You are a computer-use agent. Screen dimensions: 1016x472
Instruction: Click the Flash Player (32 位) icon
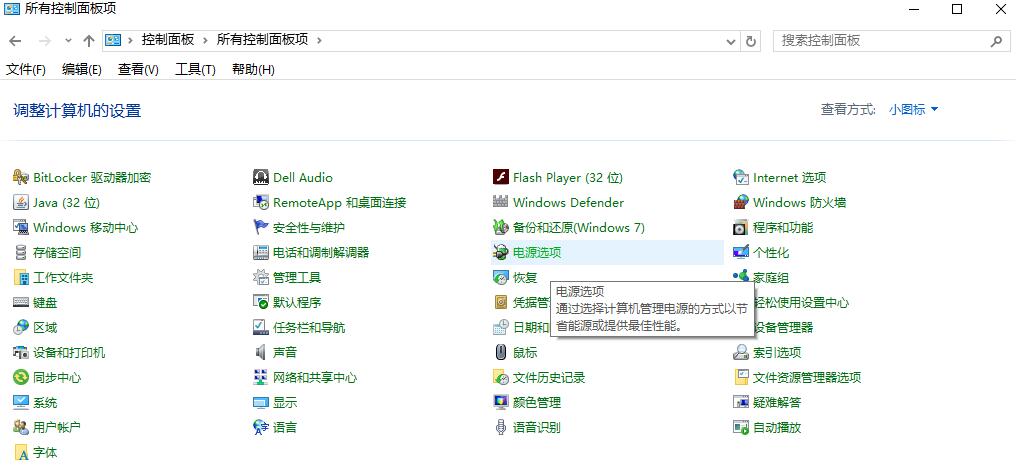click(500, 177)
